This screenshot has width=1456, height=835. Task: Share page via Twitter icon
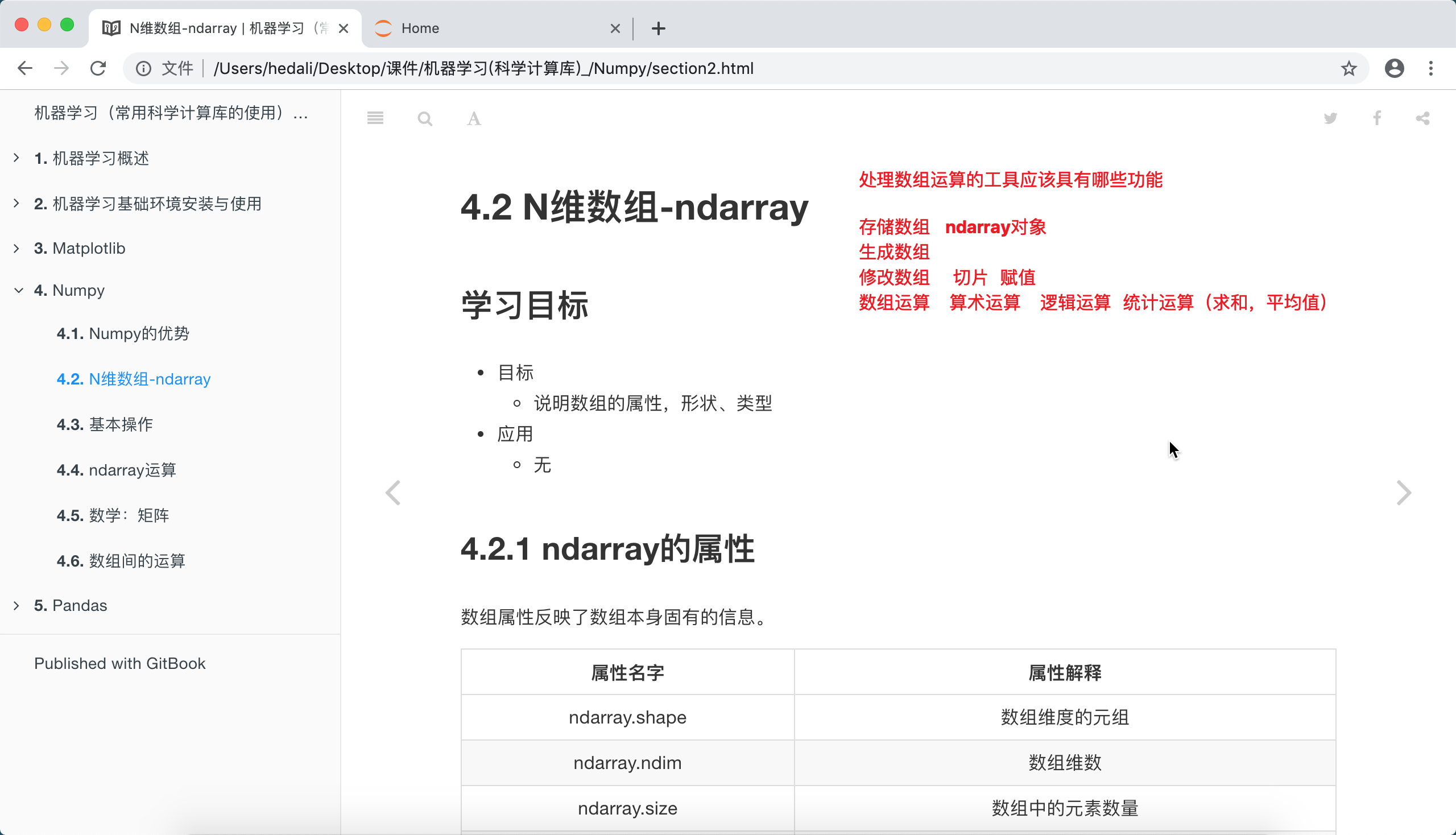click(x=1330, y=118)
